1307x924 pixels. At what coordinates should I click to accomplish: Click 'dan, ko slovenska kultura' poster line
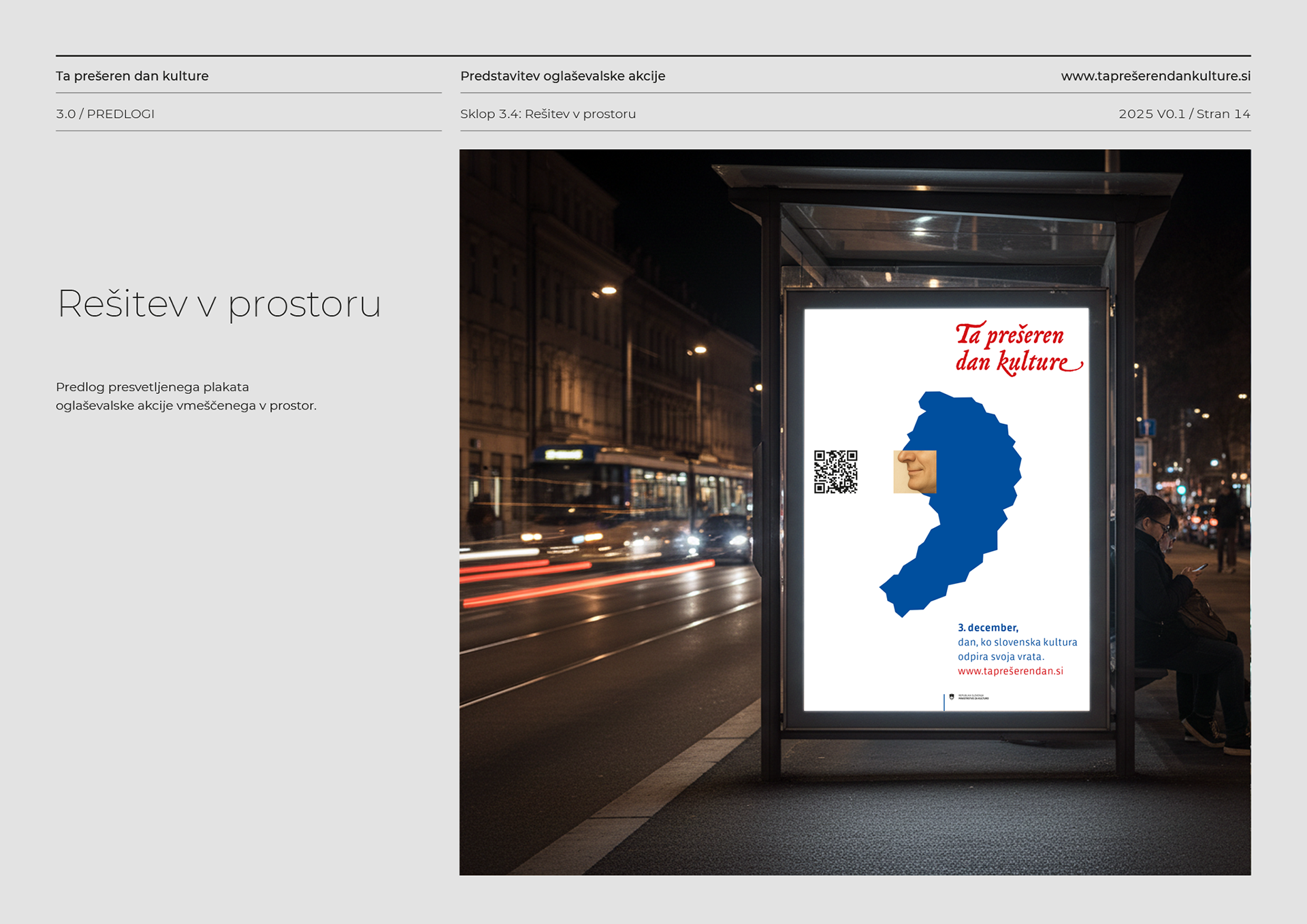(x=1017, y=642)
